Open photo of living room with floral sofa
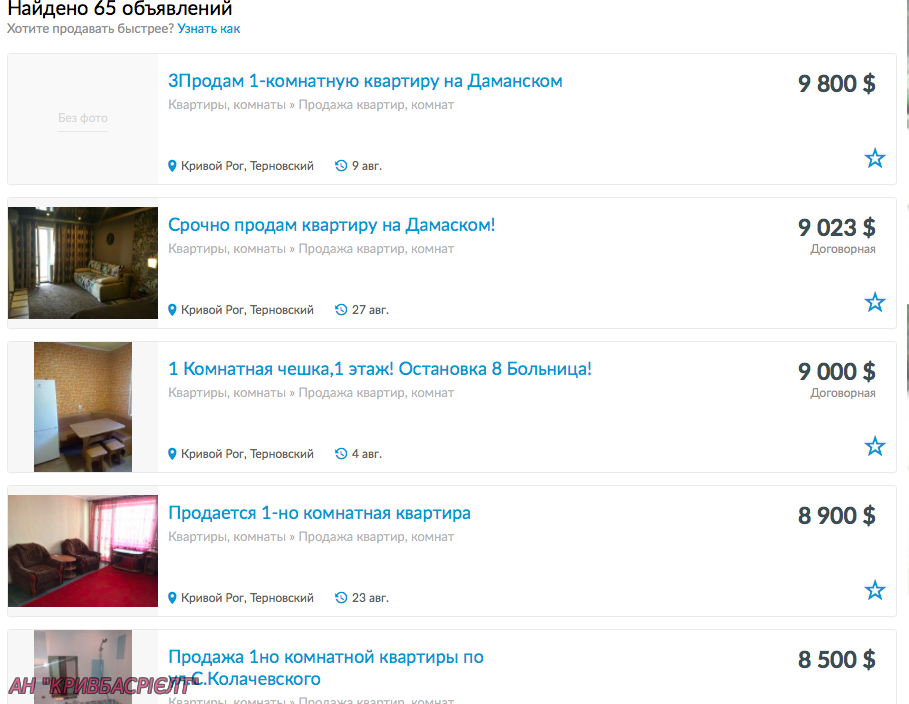The height and width of the screenshot is (704, 909). point(83,263)
